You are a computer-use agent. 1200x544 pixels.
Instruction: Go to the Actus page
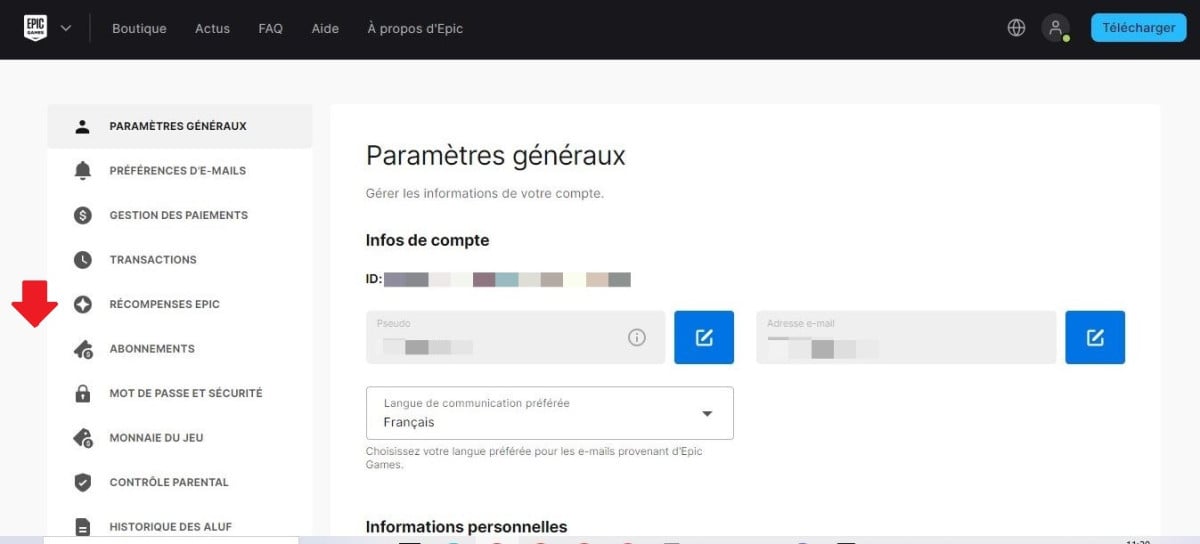click(x=212, y=28)
